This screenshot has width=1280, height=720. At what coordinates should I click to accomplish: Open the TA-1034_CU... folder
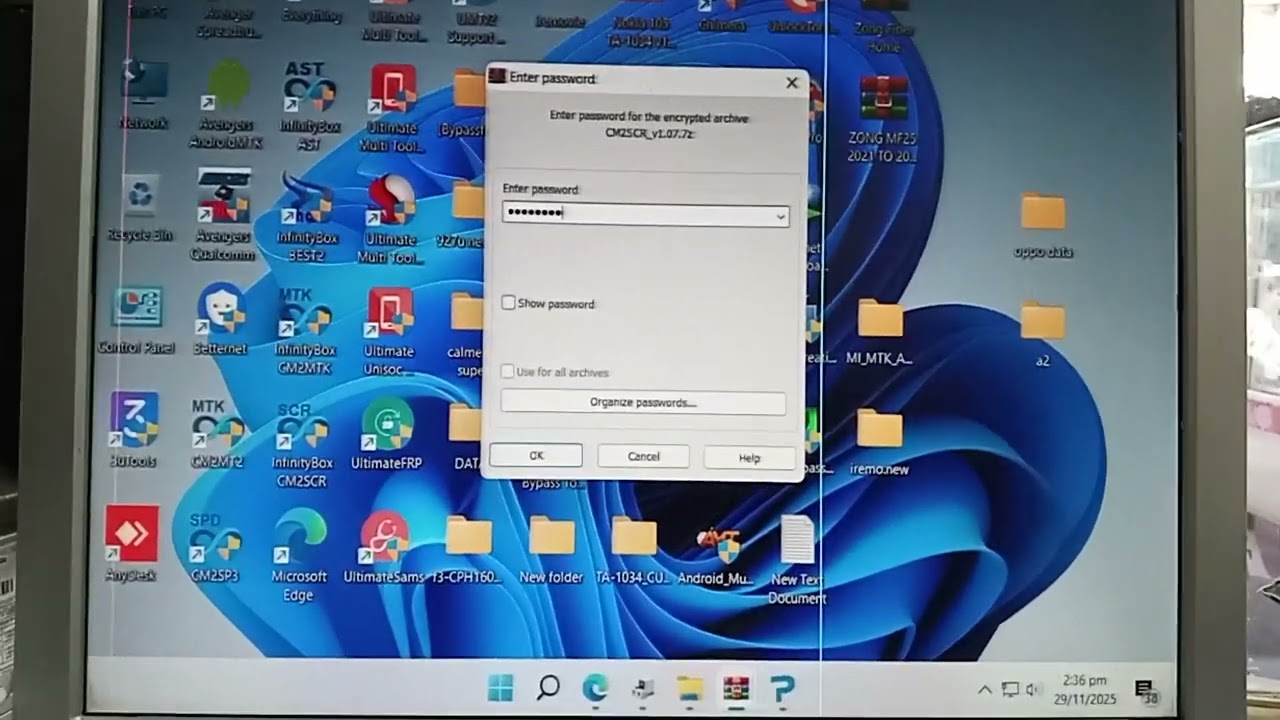click(633, 549)
